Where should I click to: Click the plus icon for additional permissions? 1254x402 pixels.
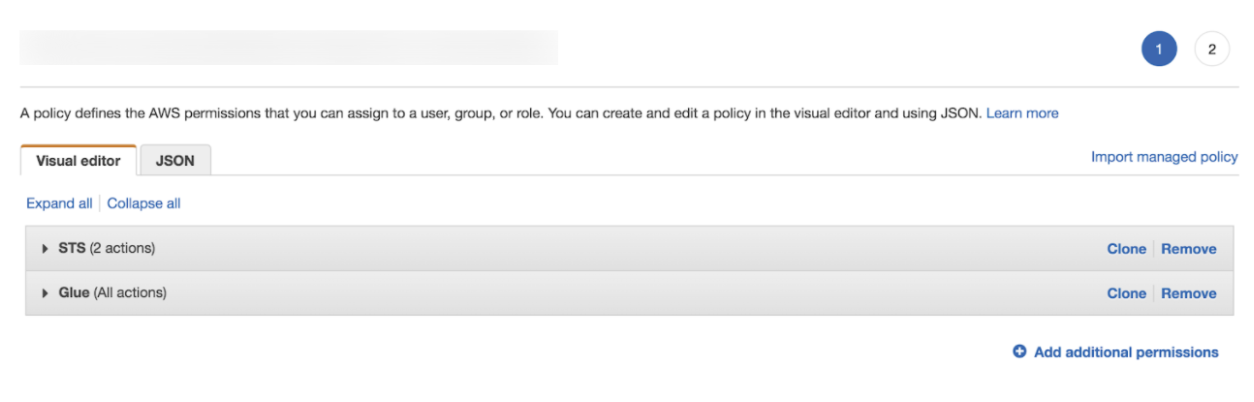click(x=1020, y=352)
